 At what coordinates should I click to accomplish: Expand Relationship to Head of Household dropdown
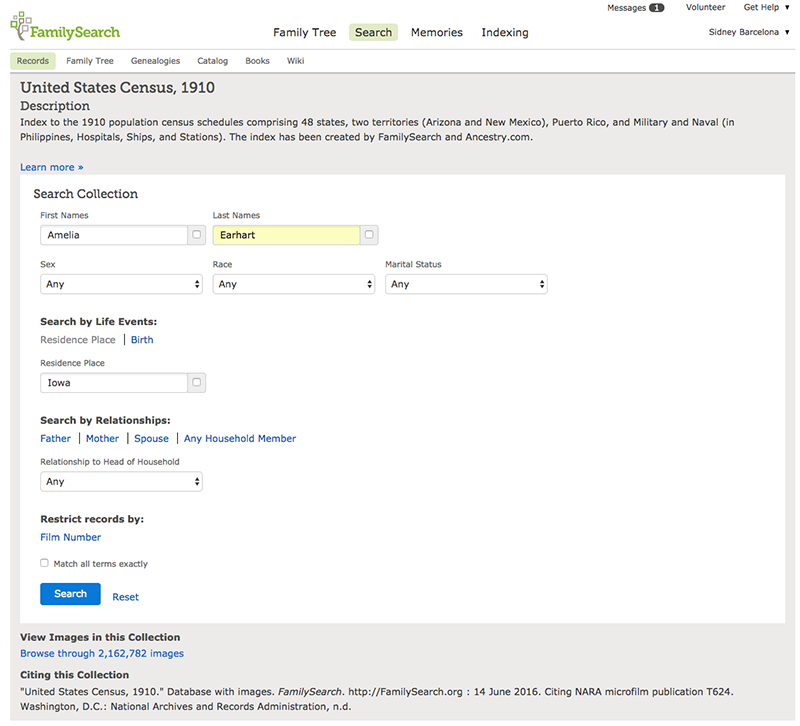pos(121,481)
